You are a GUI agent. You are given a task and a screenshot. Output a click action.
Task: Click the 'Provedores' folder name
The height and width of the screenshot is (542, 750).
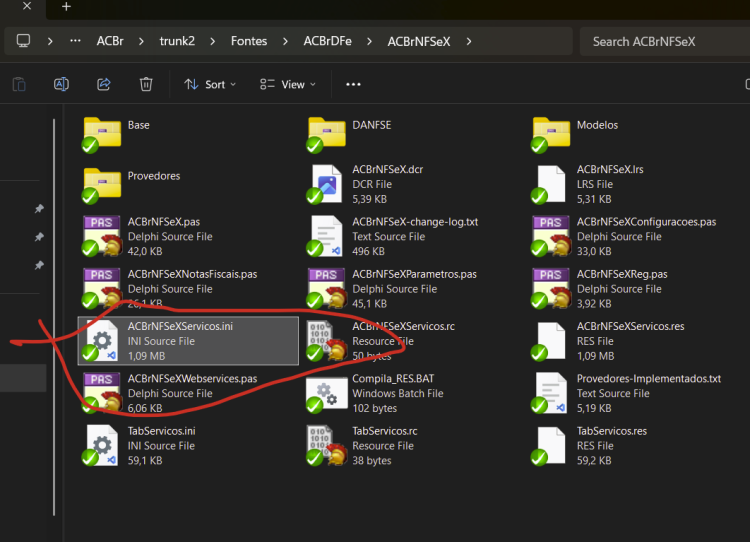[x=154, y=176]
